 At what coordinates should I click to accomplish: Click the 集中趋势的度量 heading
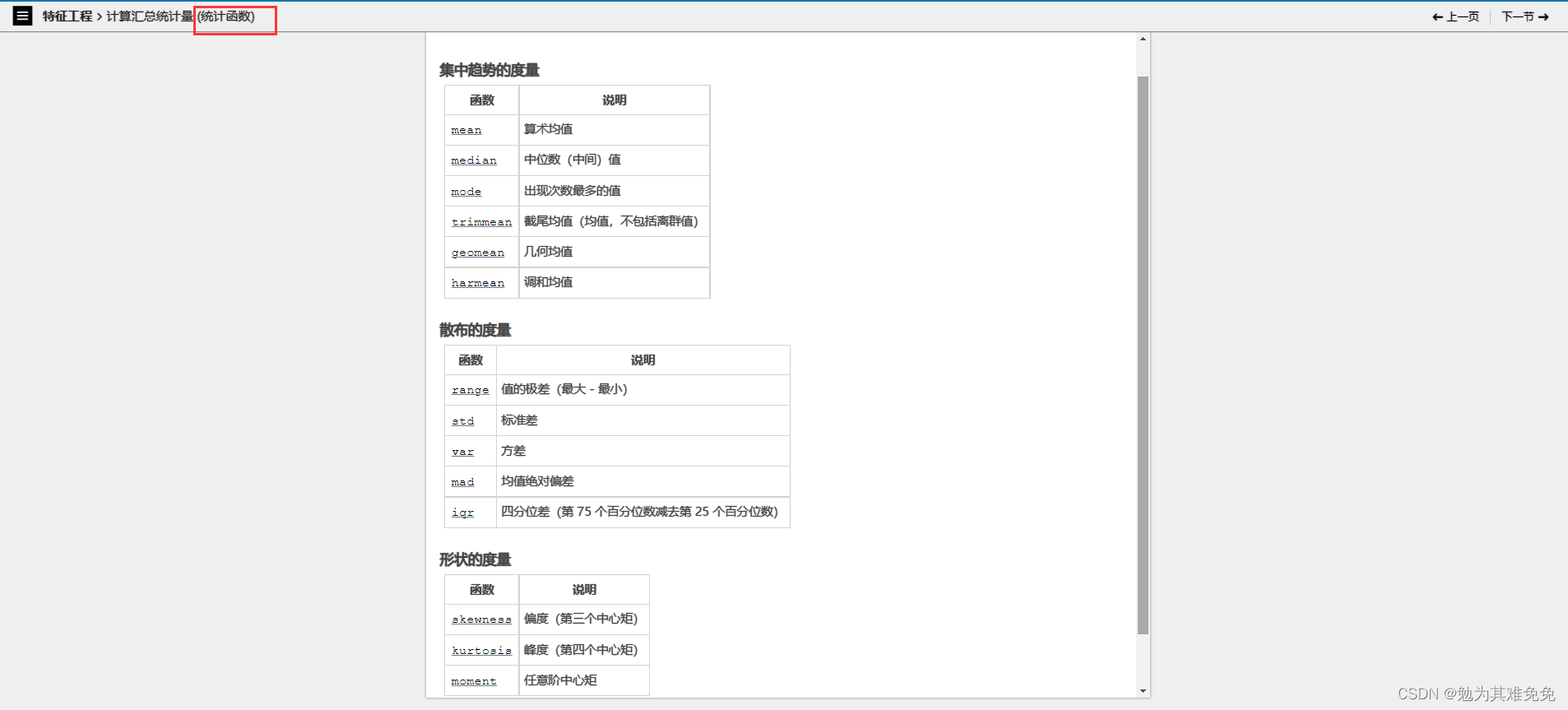coord(489,70)
